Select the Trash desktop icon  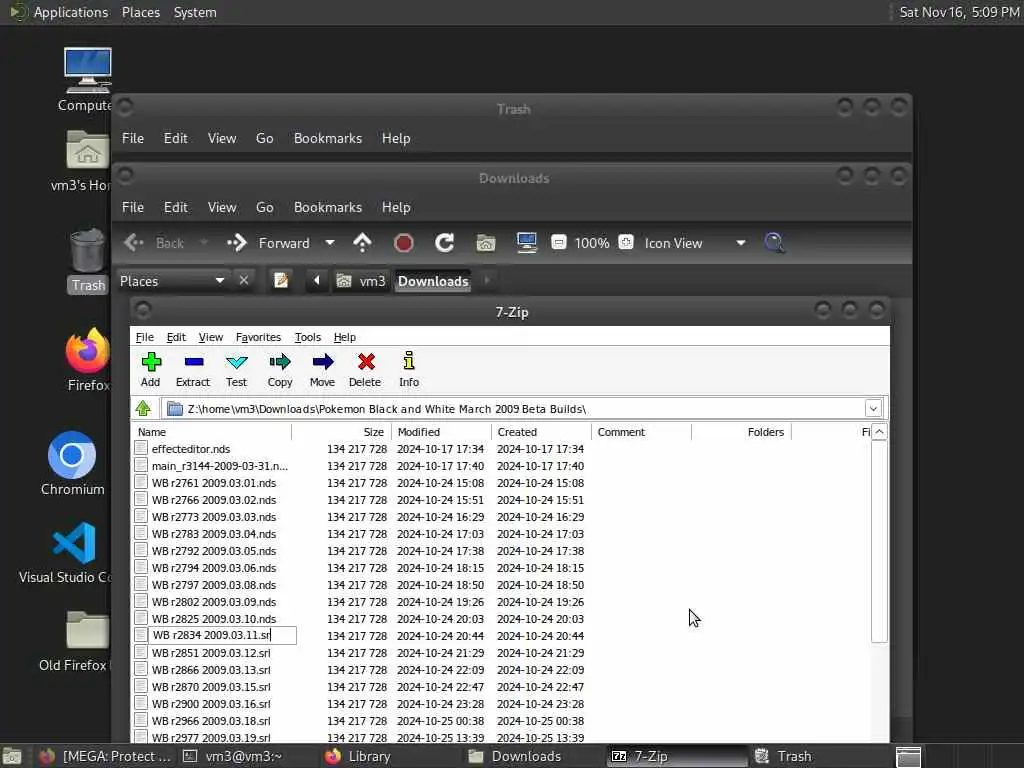pyautogui.click(x=88, y=261)
